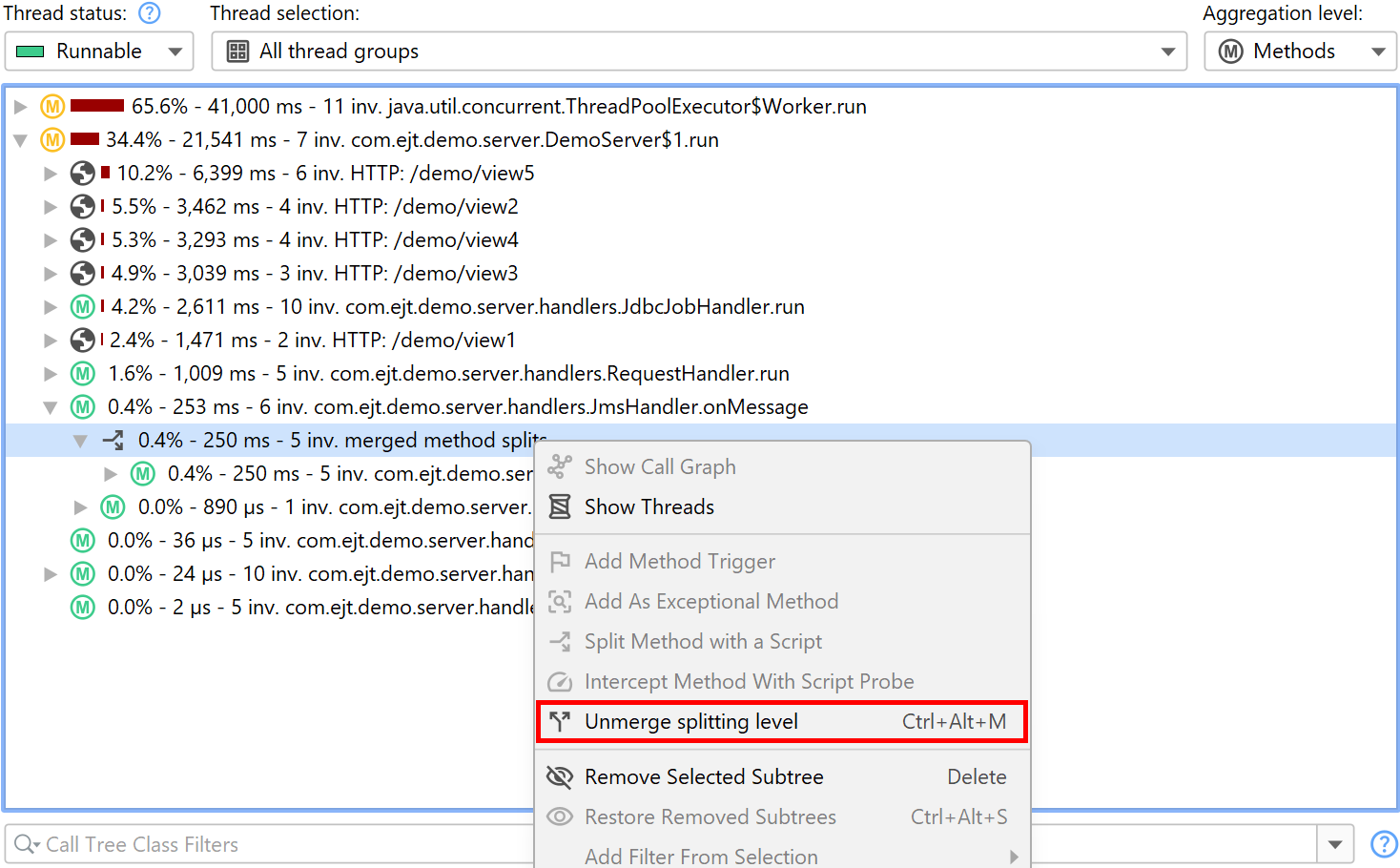The image size is (1400, 868).
Task: Click the 2 µs method icon
Action: click(83, 608)
